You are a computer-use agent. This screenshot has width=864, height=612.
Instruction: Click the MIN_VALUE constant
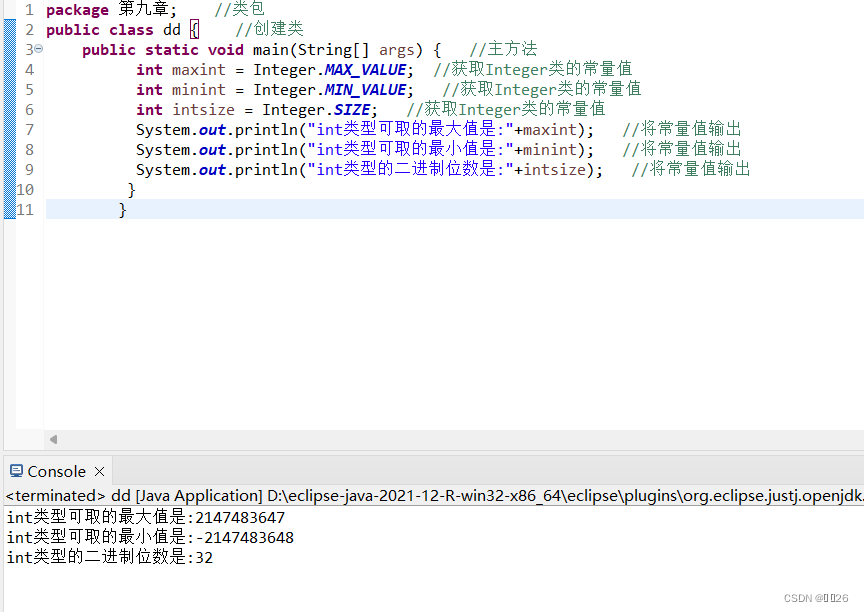tap(365, 90)
